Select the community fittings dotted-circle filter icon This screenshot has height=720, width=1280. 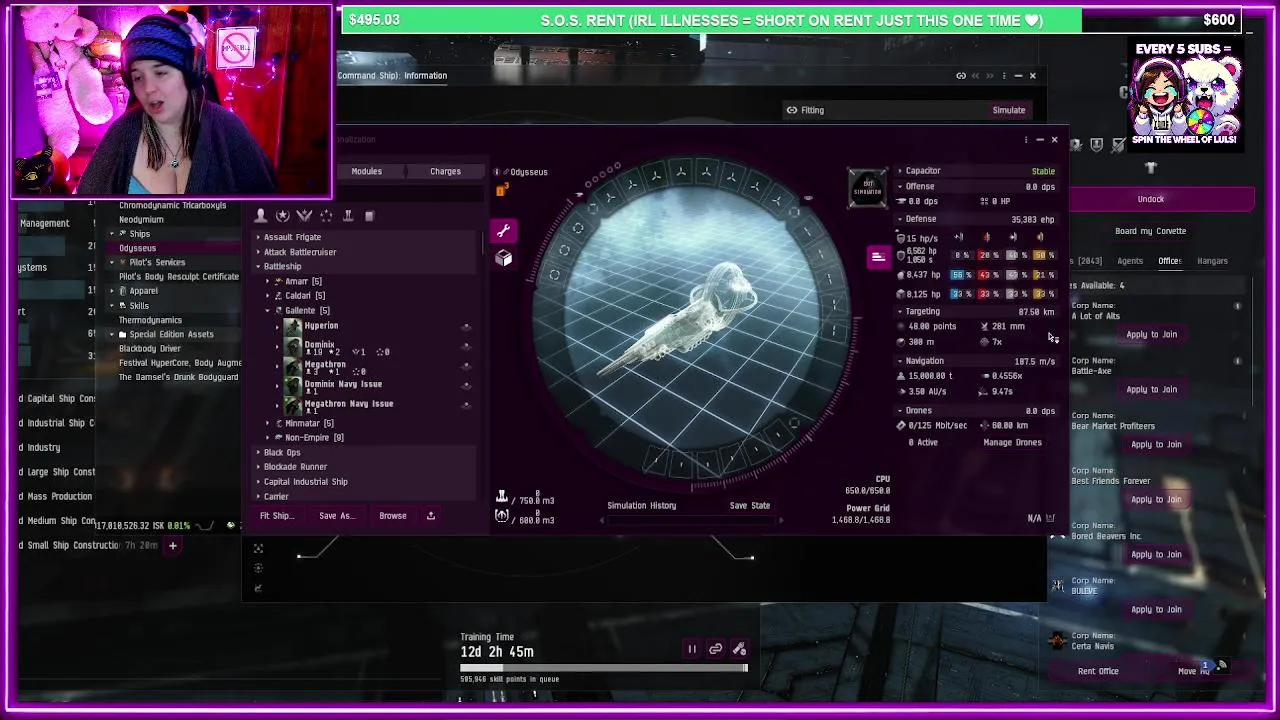tap(326, 216)
